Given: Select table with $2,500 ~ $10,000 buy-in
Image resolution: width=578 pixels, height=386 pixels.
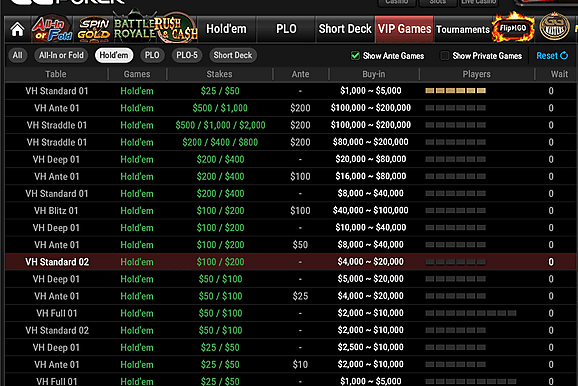Looking at the screenshot, I should (x=290, y=347).
